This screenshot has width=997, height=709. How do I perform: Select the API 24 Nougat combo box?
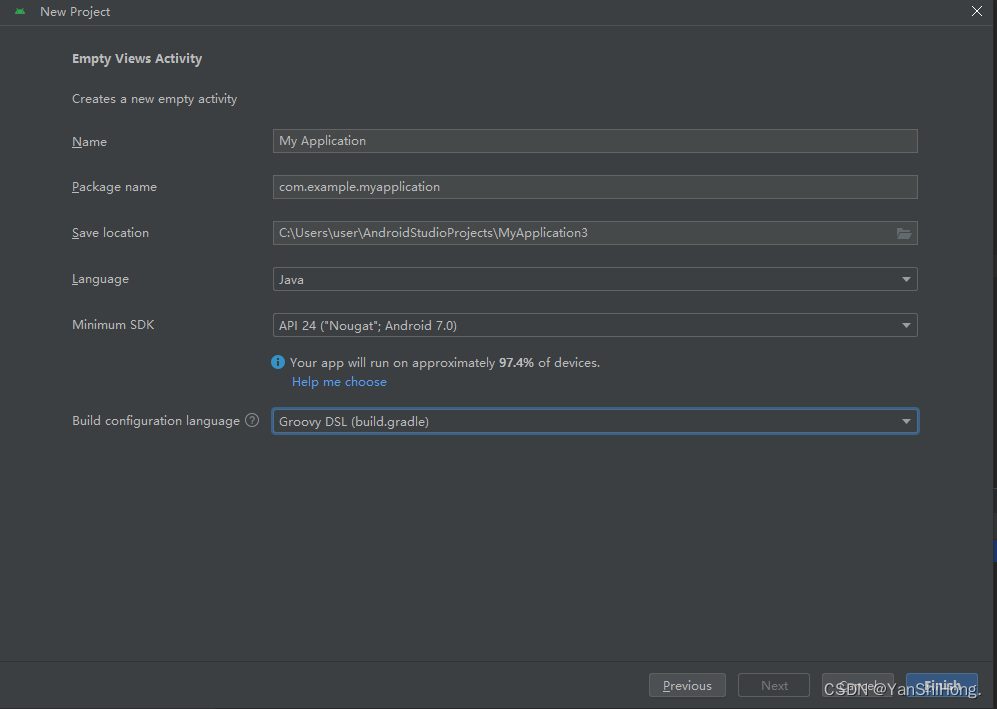click(x=595, y=326)
